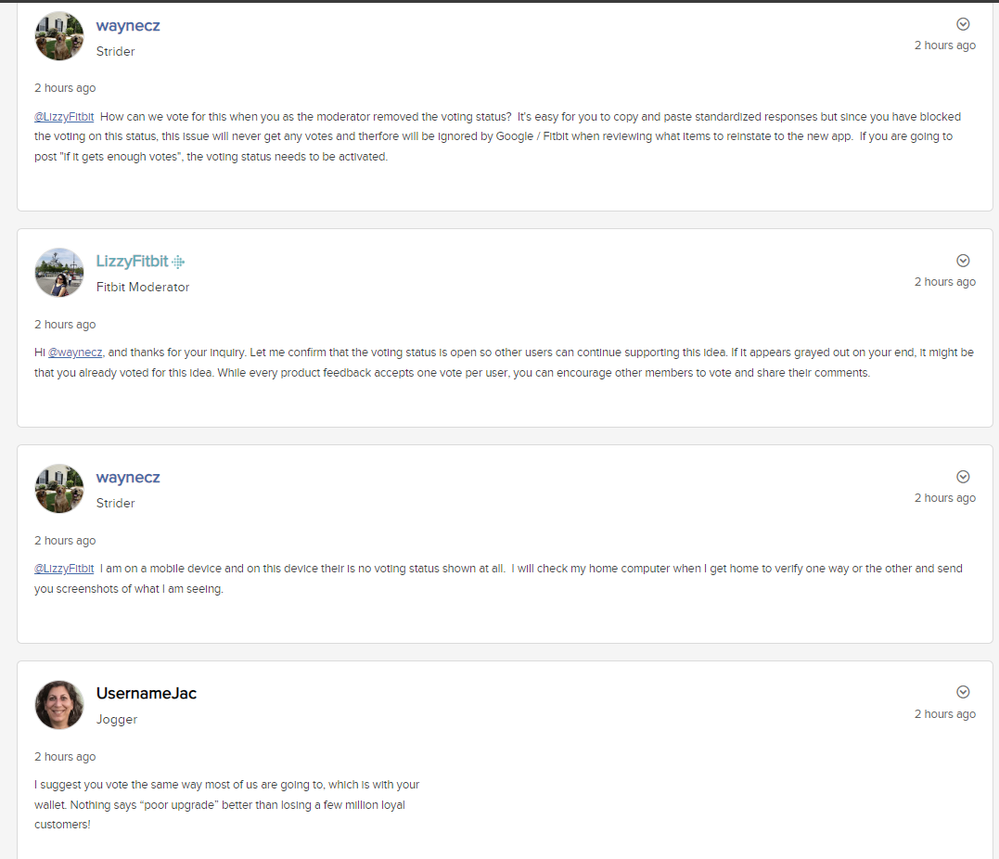Open LizzyFitbit's profile picture

(x=59, y=273)
